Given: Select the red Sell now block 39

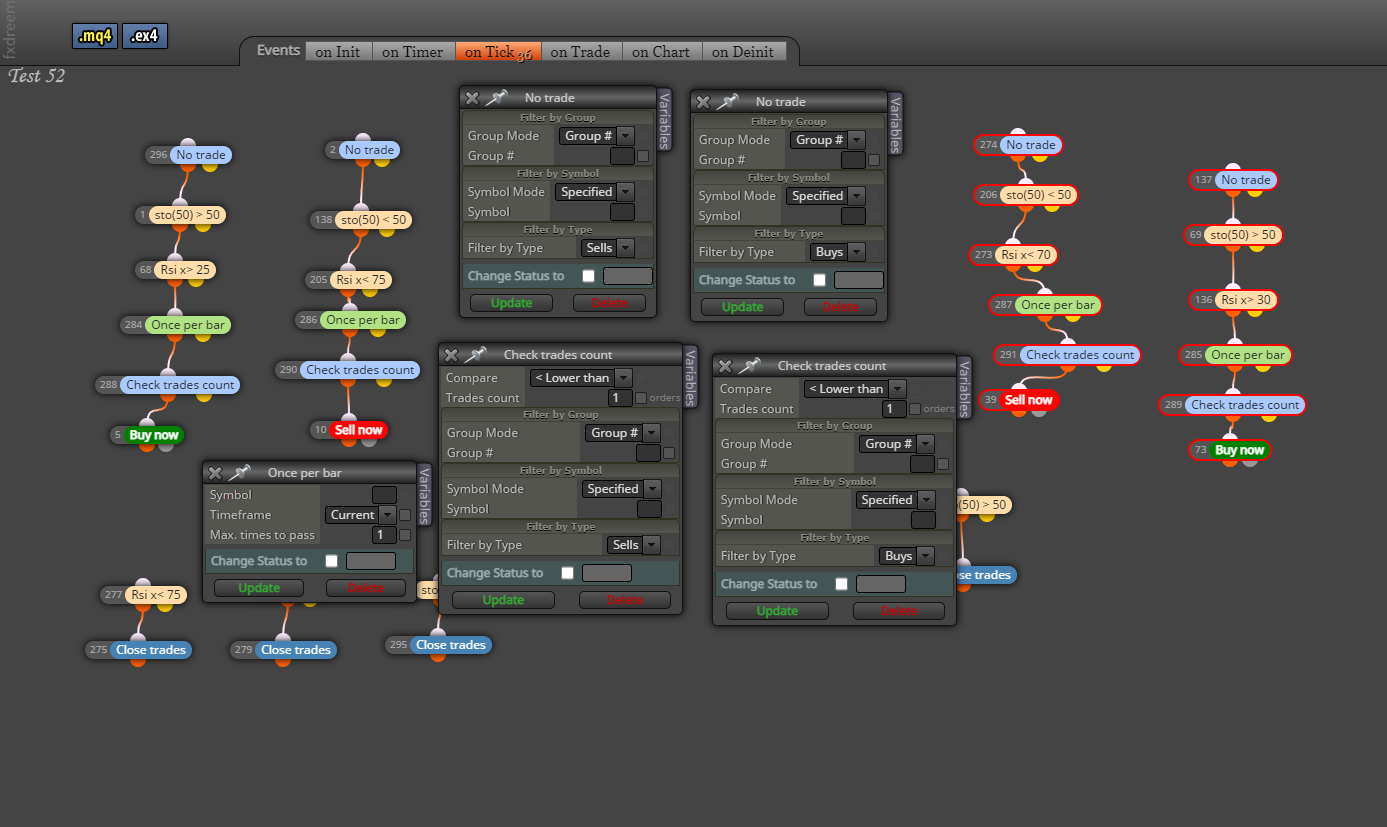Looking at the screenshot, I should (x=1028, y=400).
